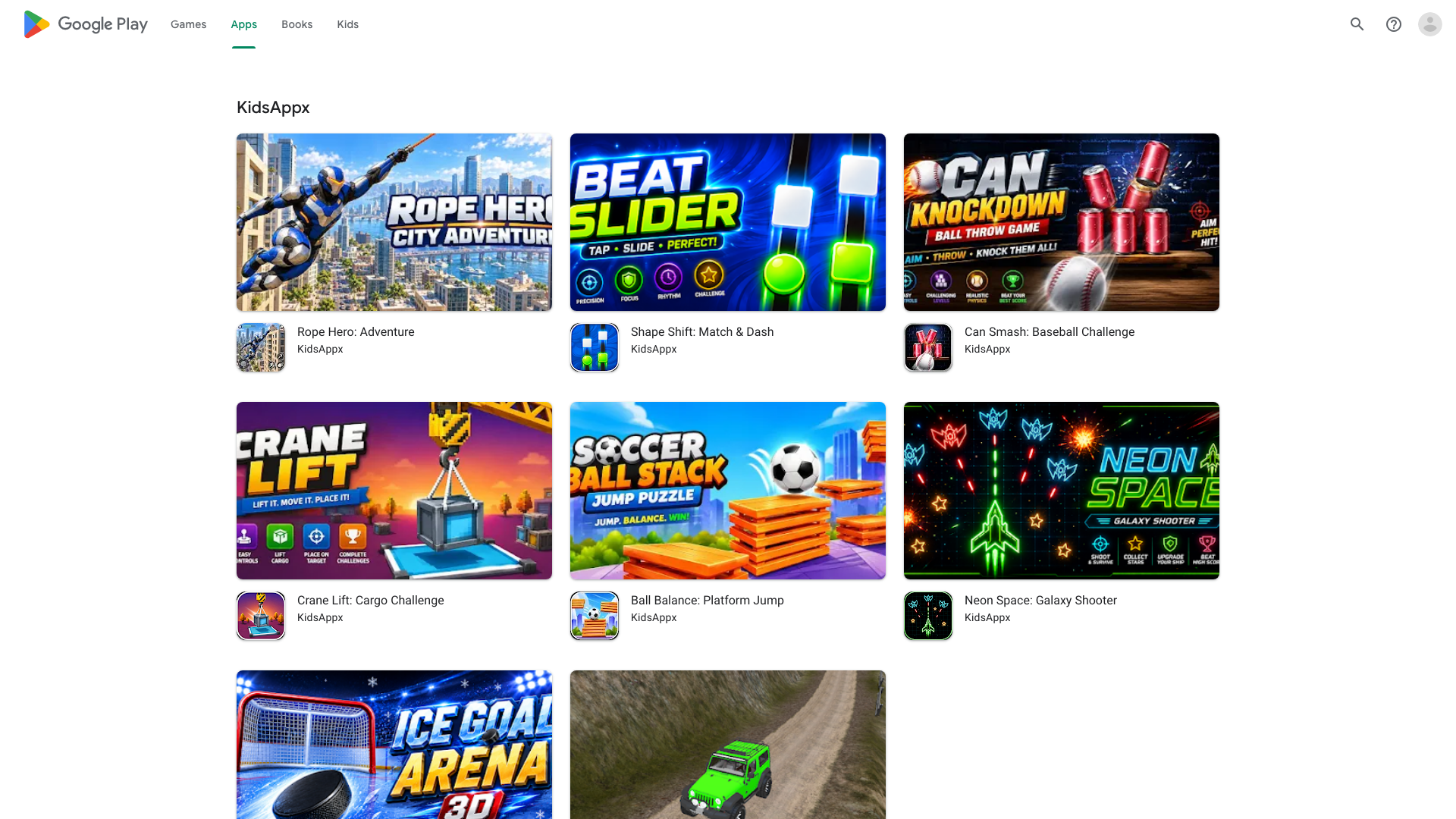Click KidsAppx under Rope Hero: Adventure

320,350
